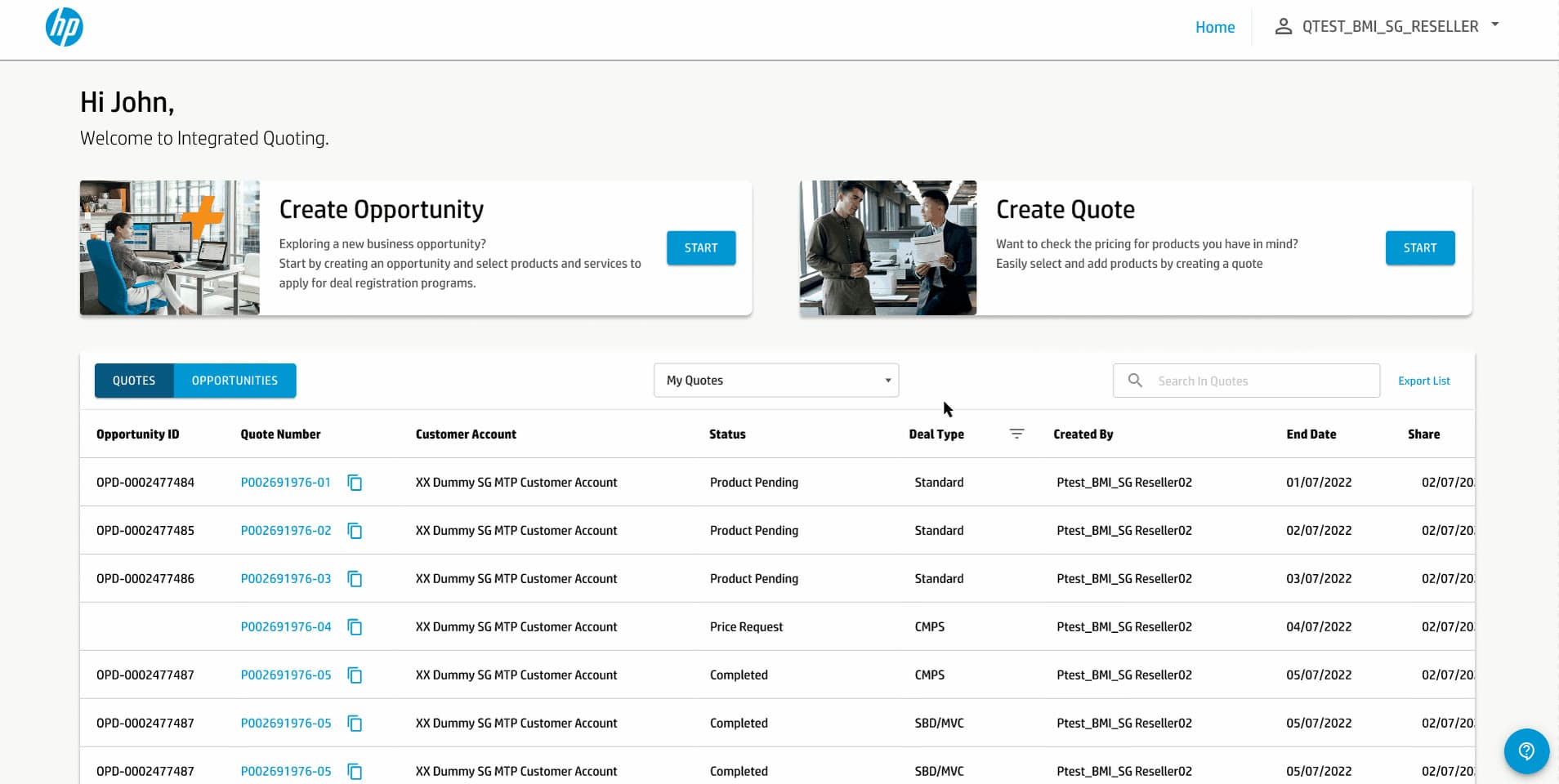Click the Share column header
Image resolution: width=1559 pixels, height=784 pixels.
pyautogui.click(x=1423, y=434)
